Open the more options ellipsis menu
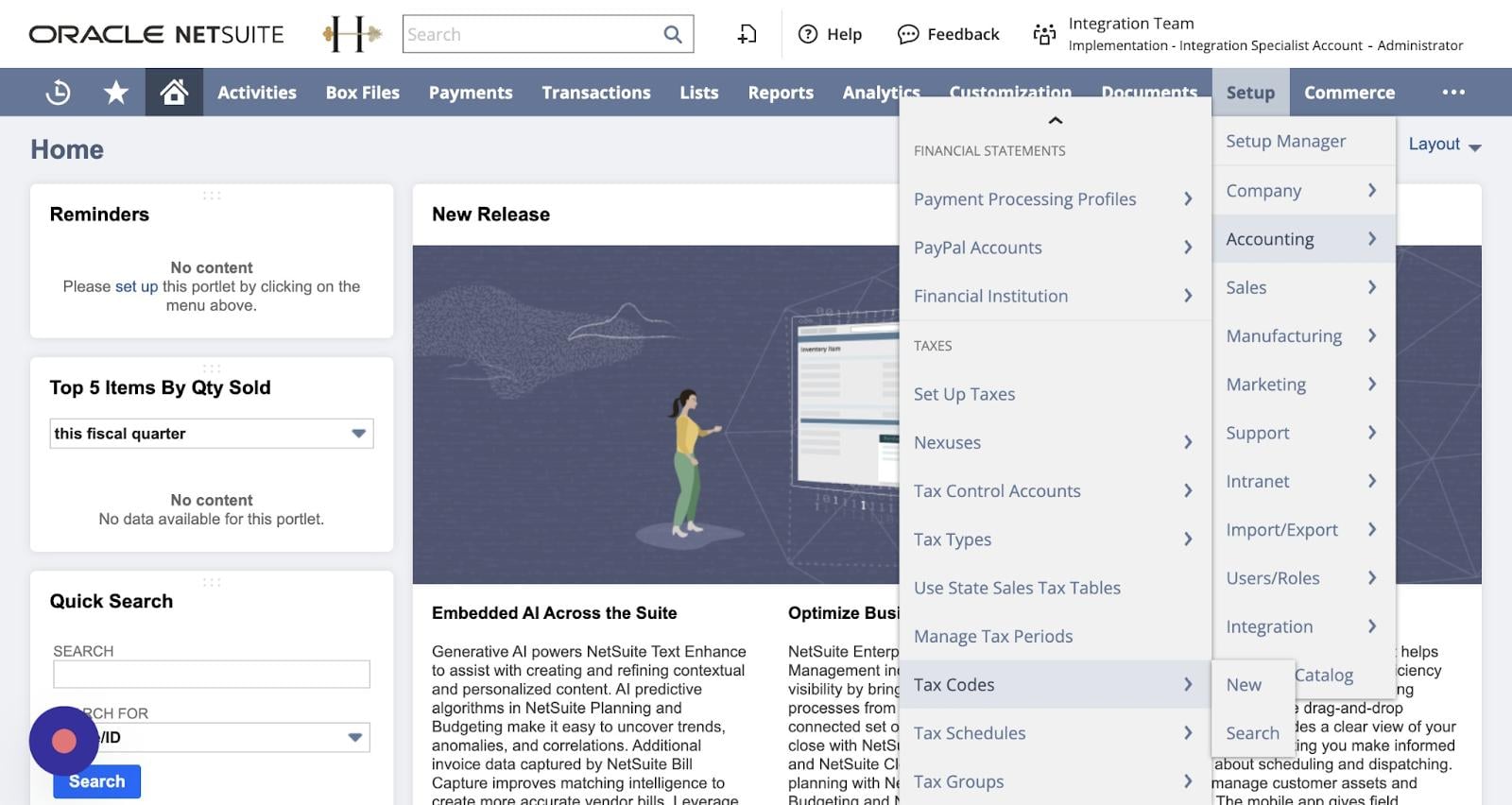Screen dimensions: 1512x805 1453,93
